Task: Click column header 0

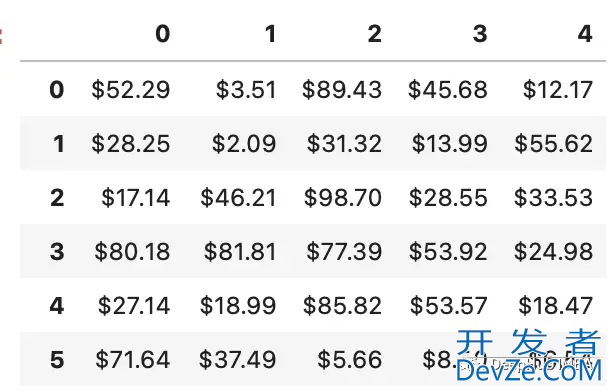Action: click(x=163, y=34)
